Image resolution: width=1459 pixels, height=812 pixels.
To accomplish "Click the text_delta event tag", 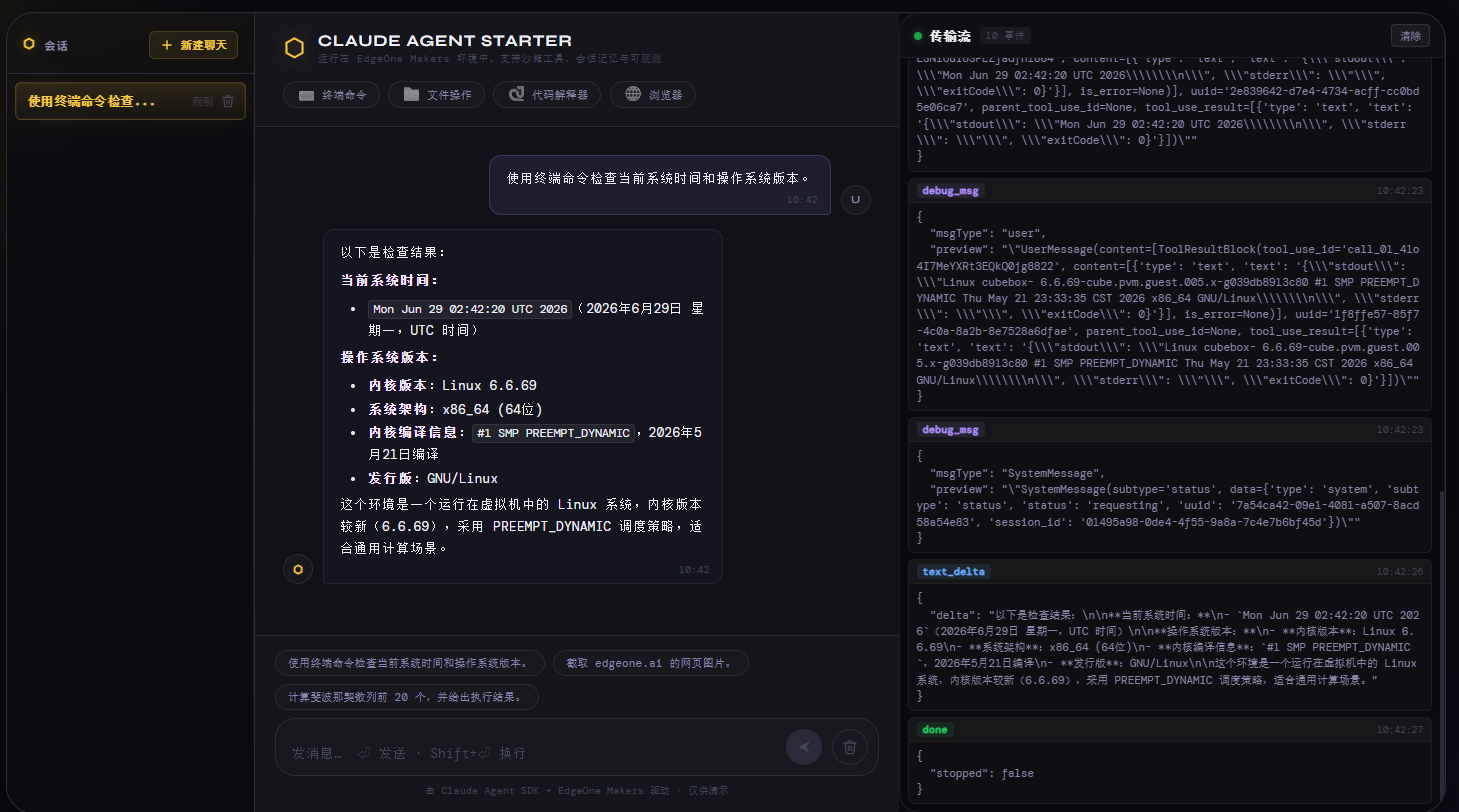I will tap(953, 571).
